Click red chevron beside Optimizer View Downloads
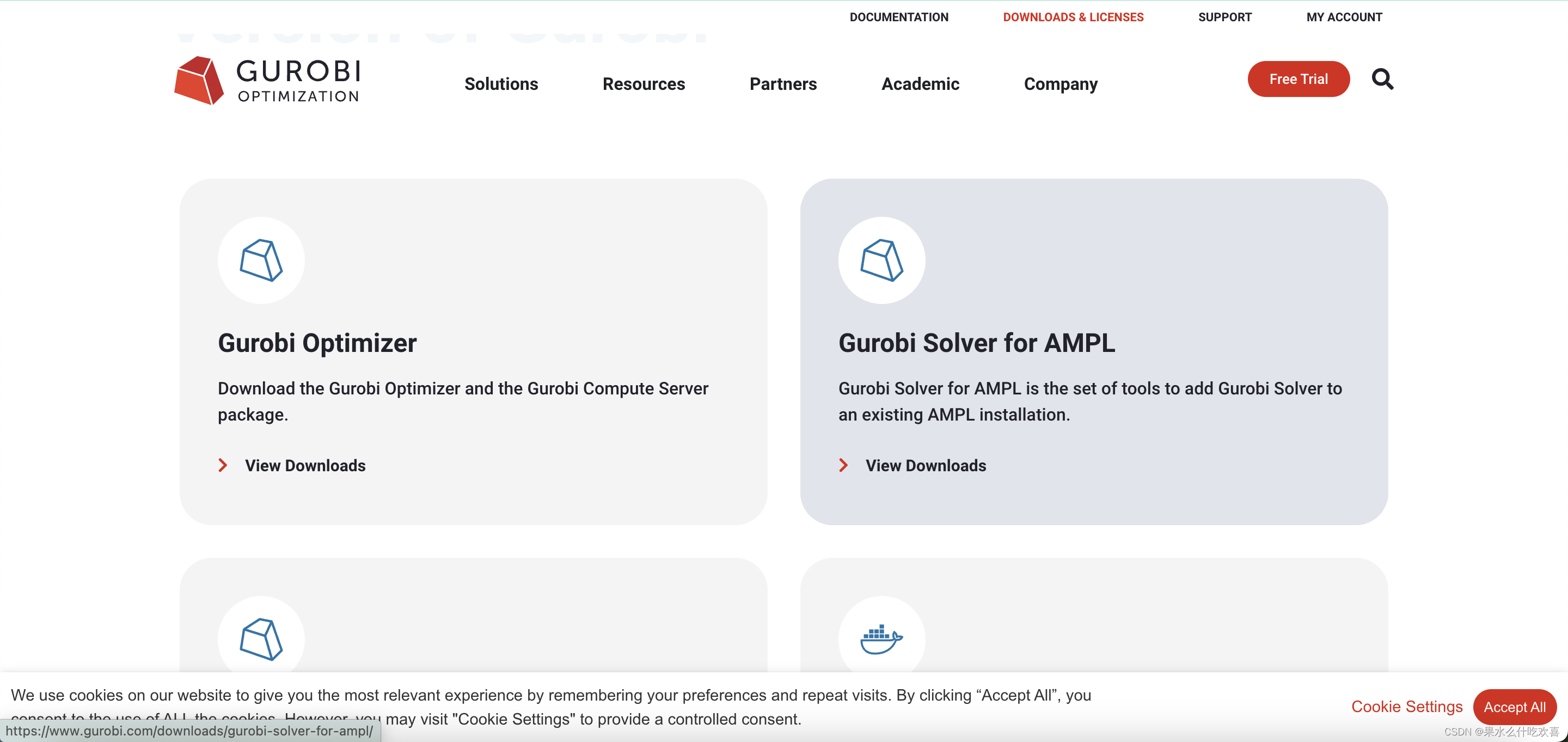Screen dimensions: 1568x742 (x=223, y=465)
